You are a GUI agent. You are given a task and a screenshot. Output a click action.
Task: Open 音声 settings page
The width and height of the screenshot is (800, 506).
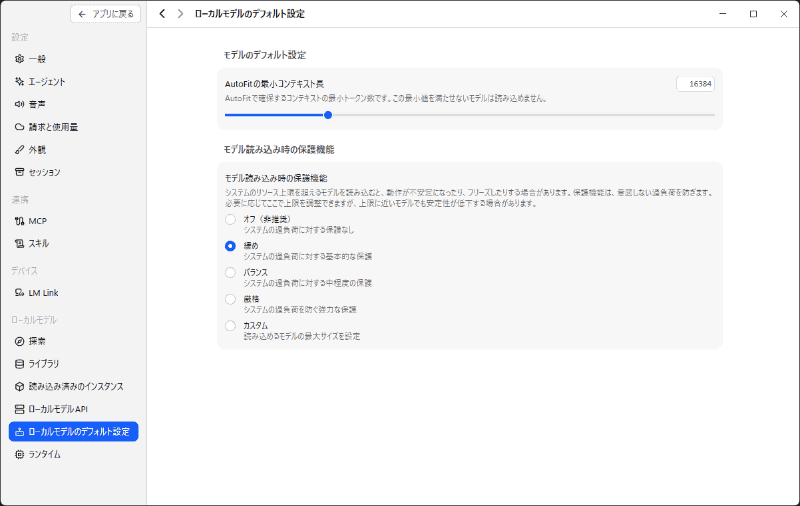point(73,104)
